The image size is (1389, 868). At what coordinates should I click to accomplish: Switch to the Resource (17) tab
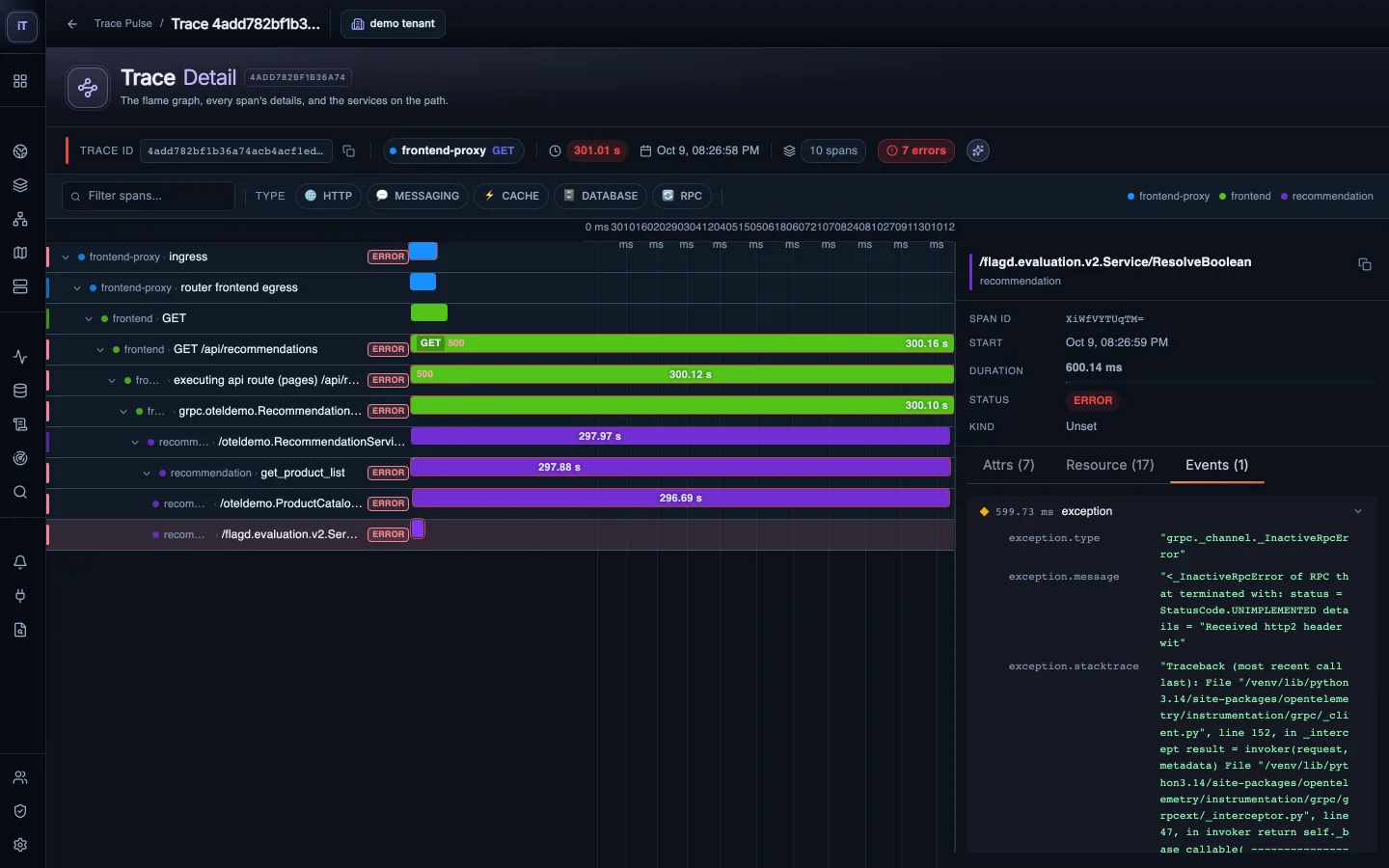pyautogui.click(x=1109, y=465)
